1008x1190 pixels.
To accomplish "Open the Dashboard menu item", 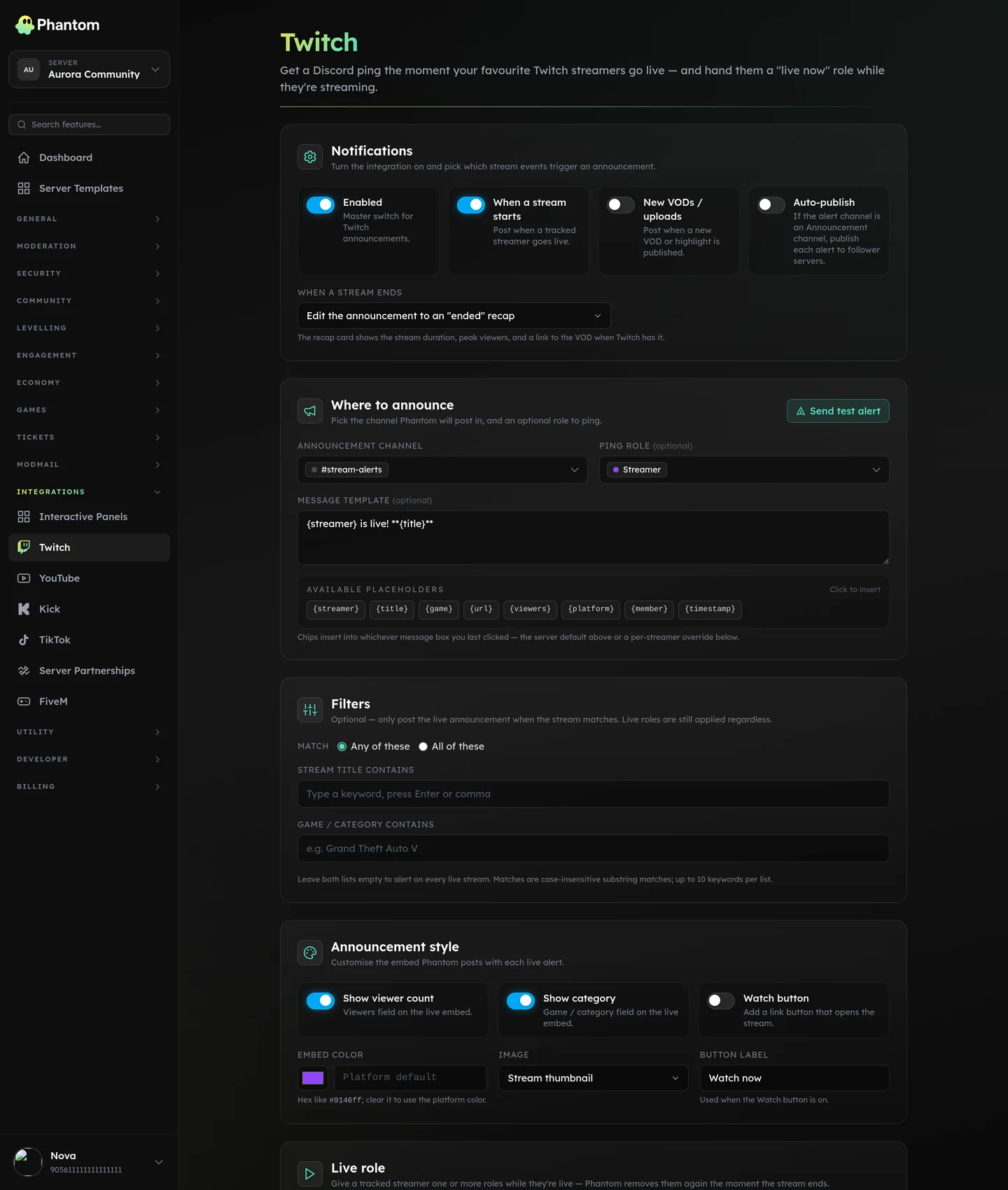I will coord(89,157).
